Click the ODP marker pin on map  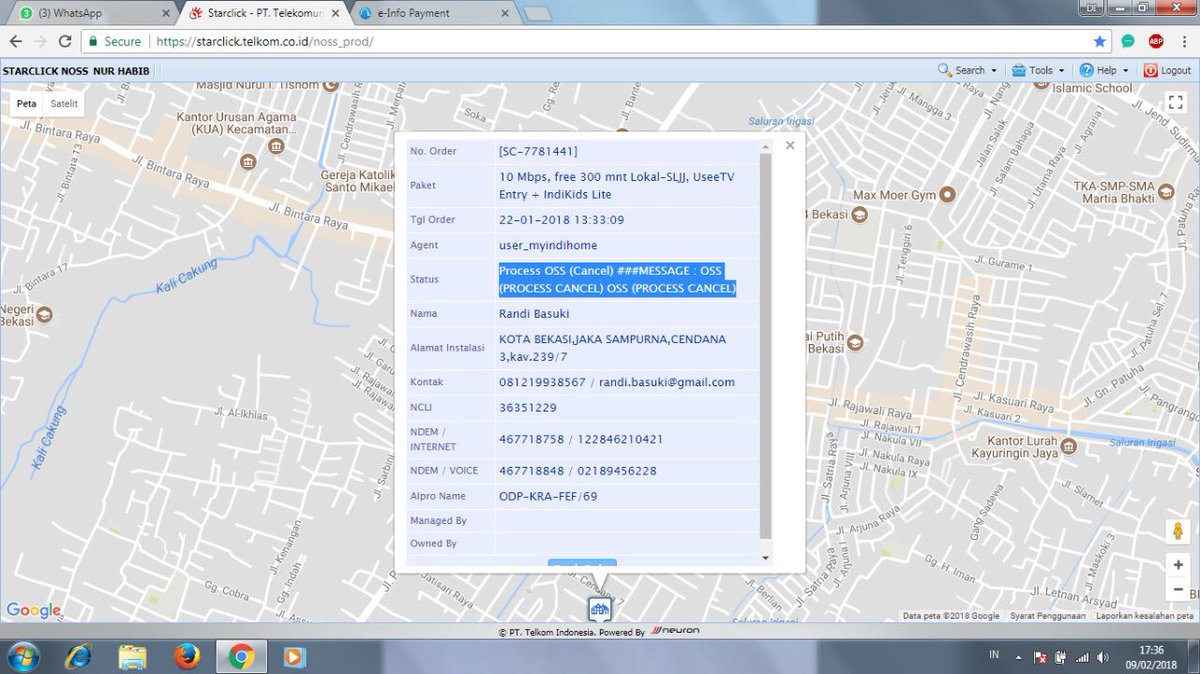point(599,609)
